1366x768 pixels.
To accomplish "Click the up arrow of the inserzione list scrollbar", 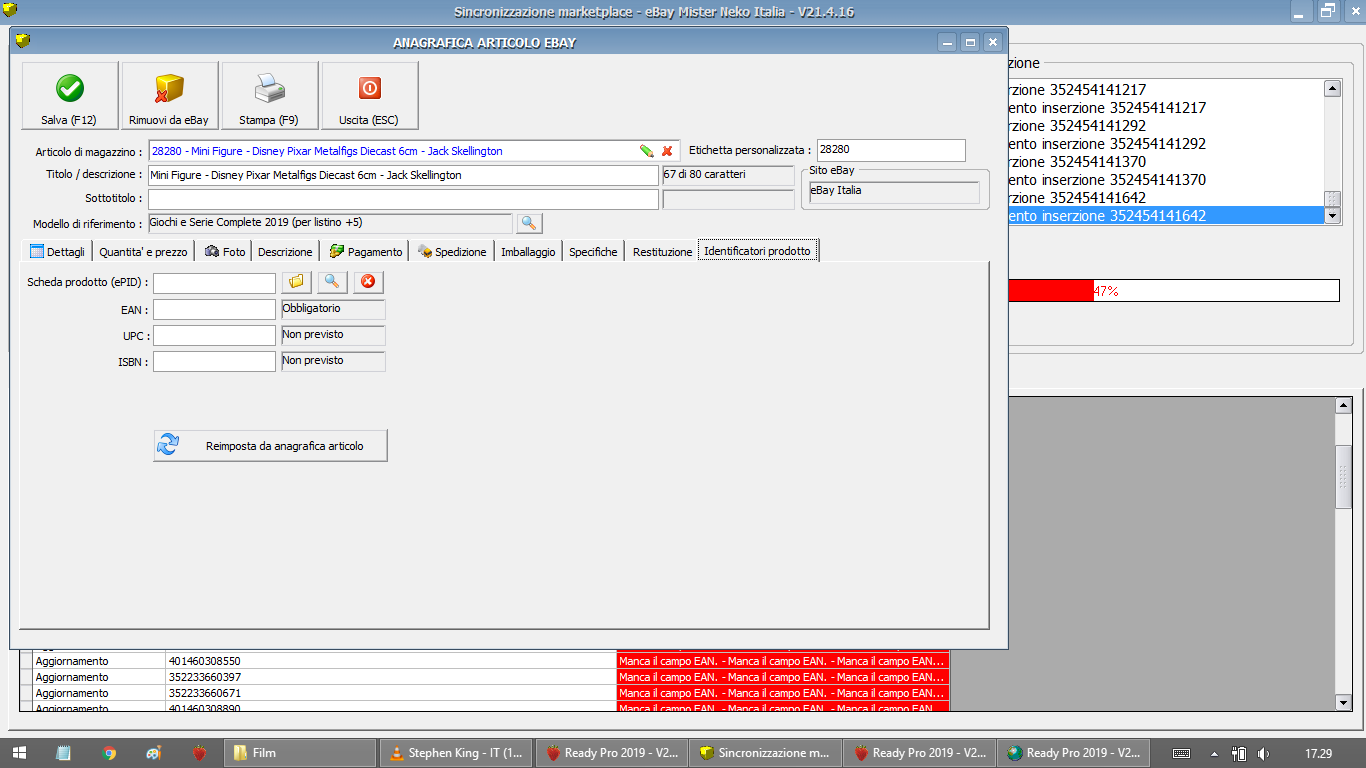I will 1332,89.
